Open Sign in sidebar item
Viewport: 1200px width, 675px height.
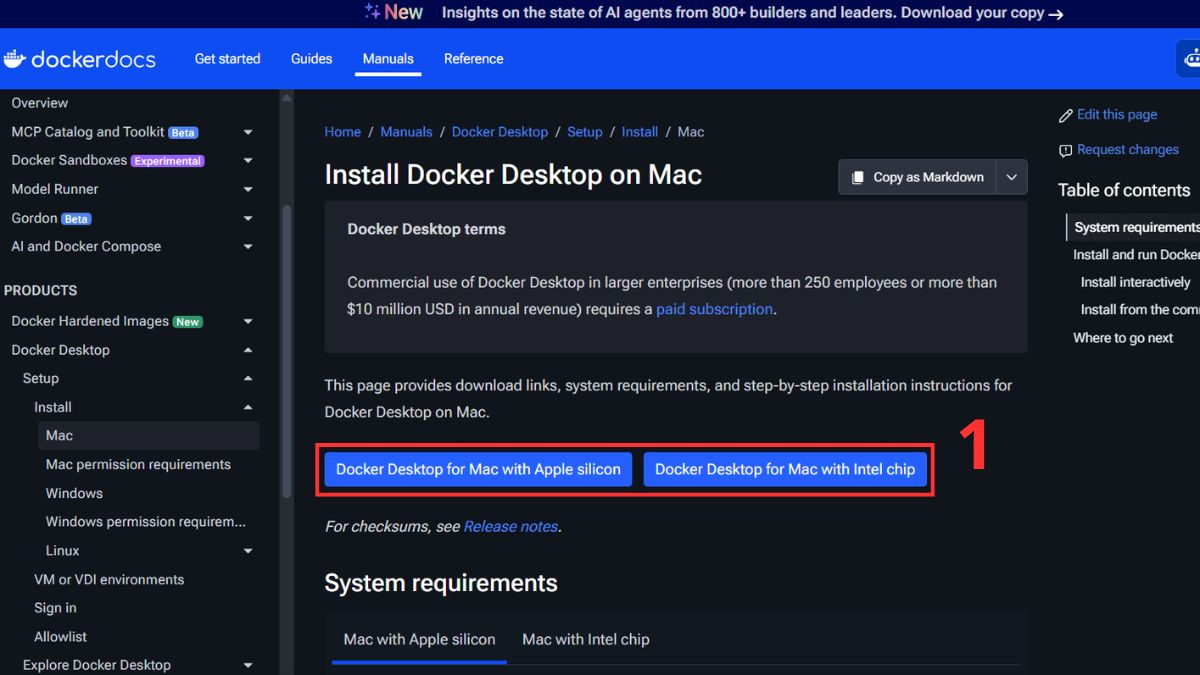55,608
